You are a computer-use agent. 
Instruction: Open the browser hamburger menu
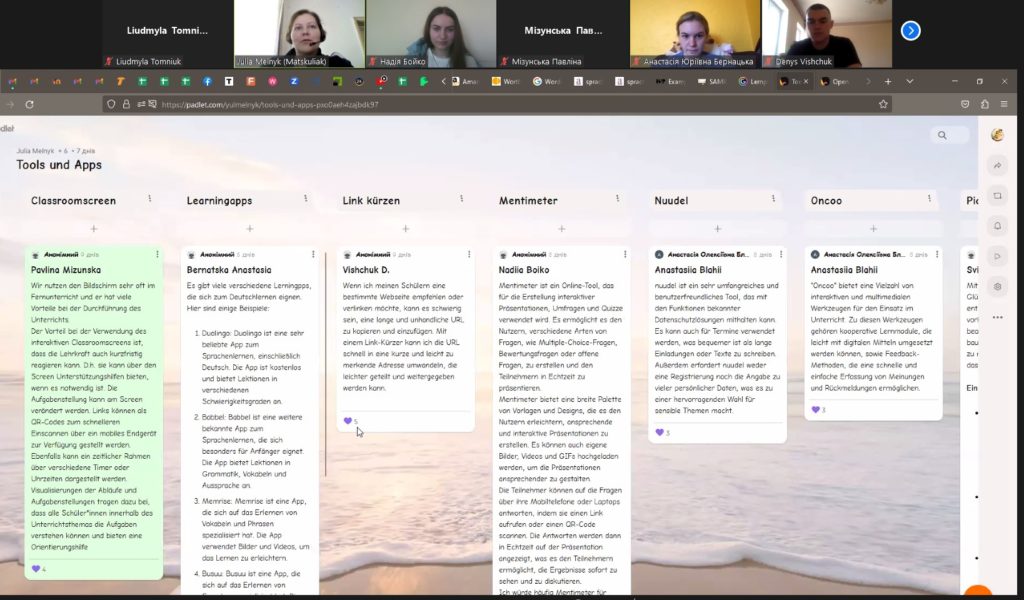point(1004,104)
